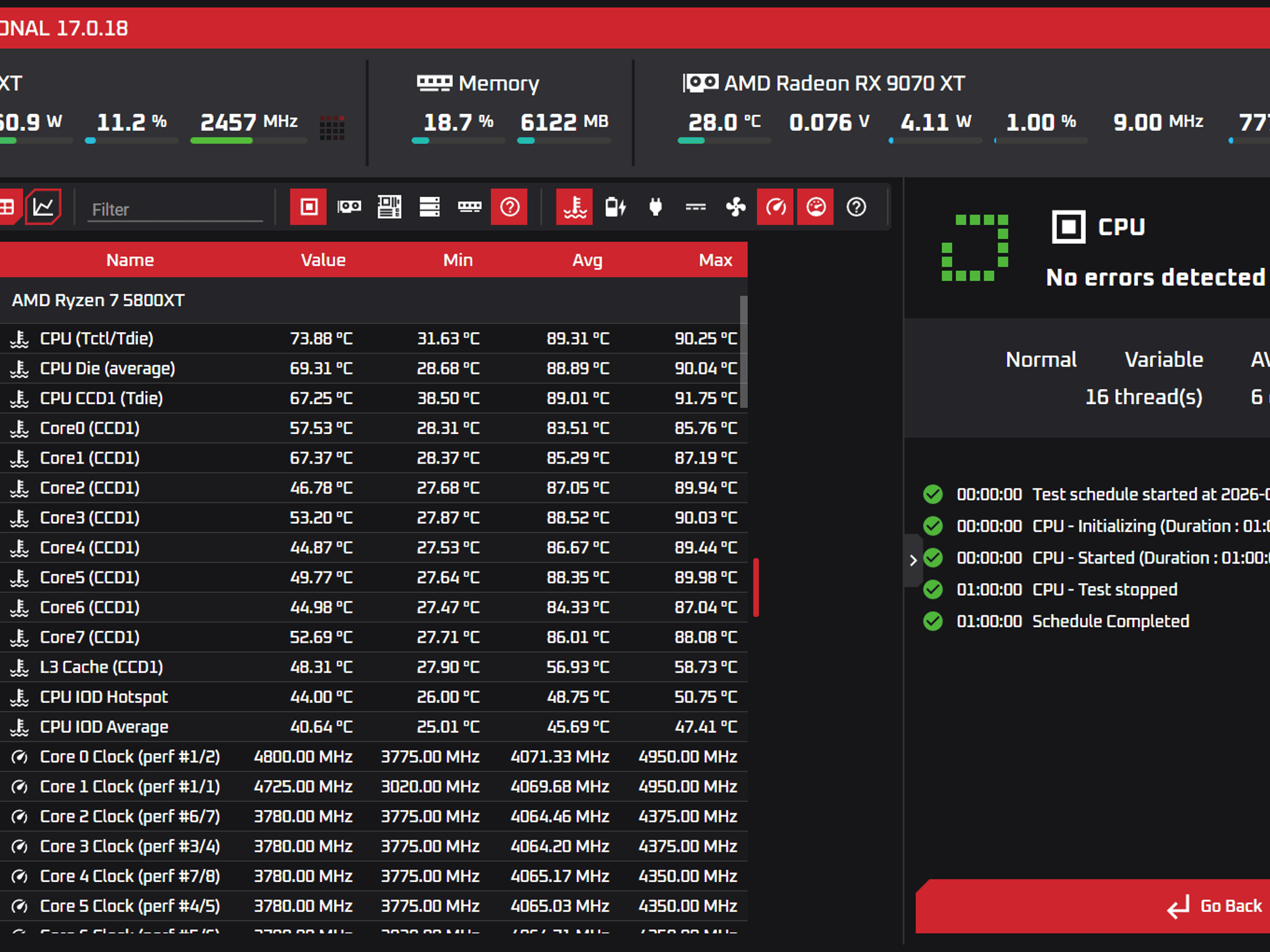The image size is (1270, 952).
Task: Focus the Filter text field
Action: click(x=175, y=209)
